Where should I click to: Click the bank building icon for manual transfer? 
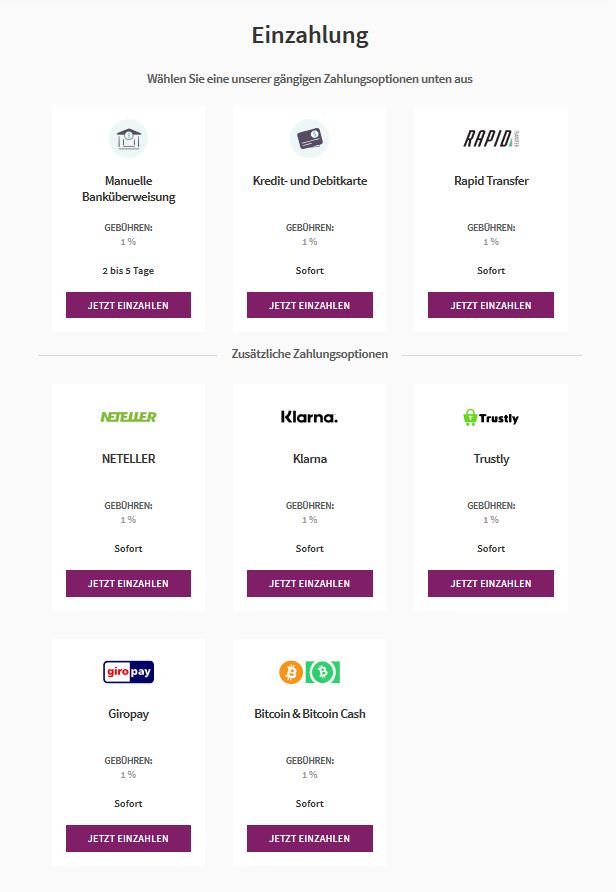129,138
